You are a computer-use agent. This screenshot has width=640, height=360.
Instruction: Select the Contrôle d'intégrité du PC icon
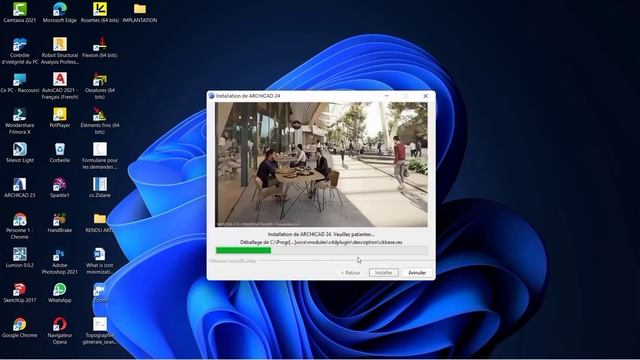19,51
